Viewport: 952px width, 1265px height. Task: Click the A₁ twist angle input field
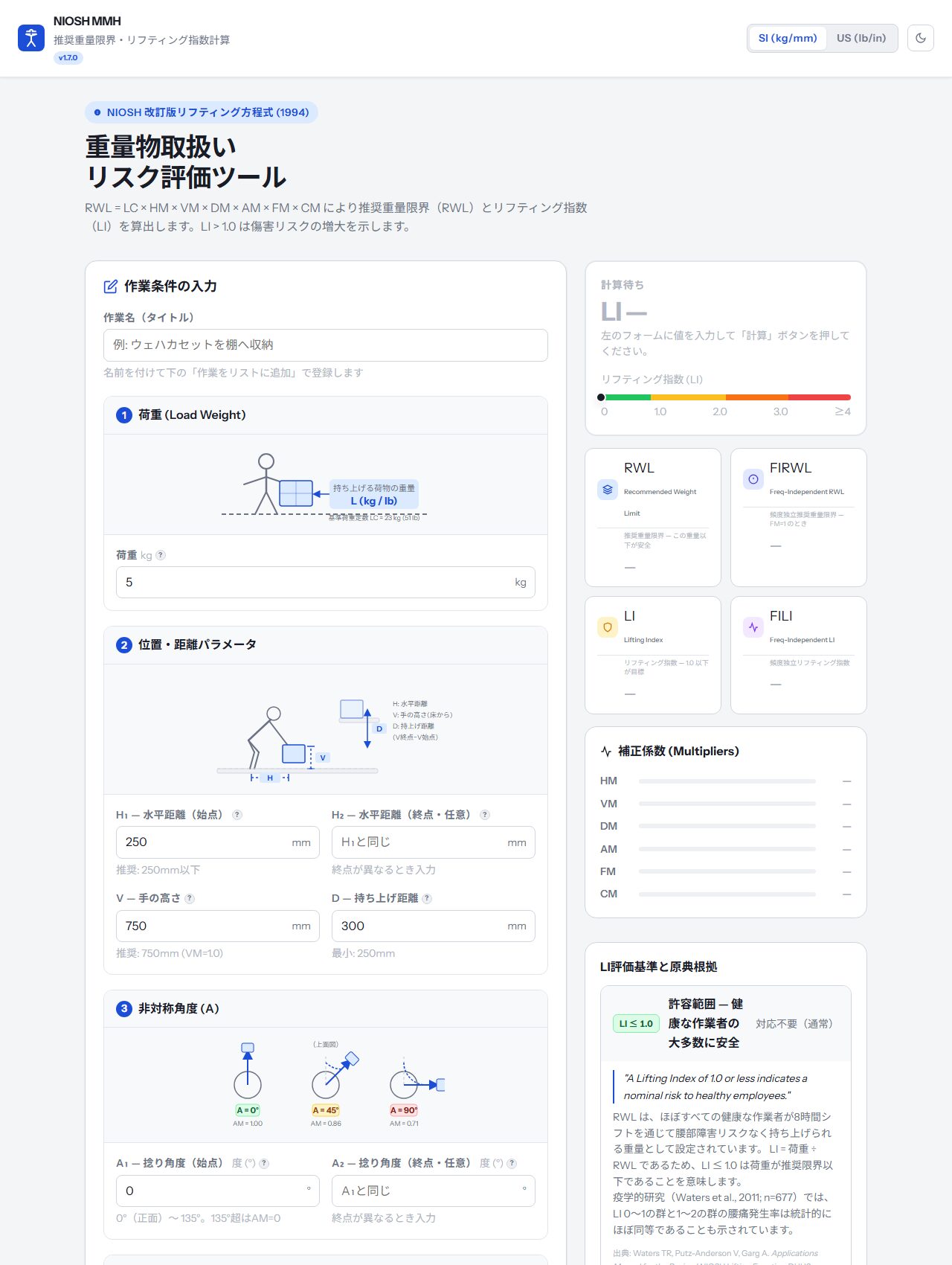[218, 1191]
